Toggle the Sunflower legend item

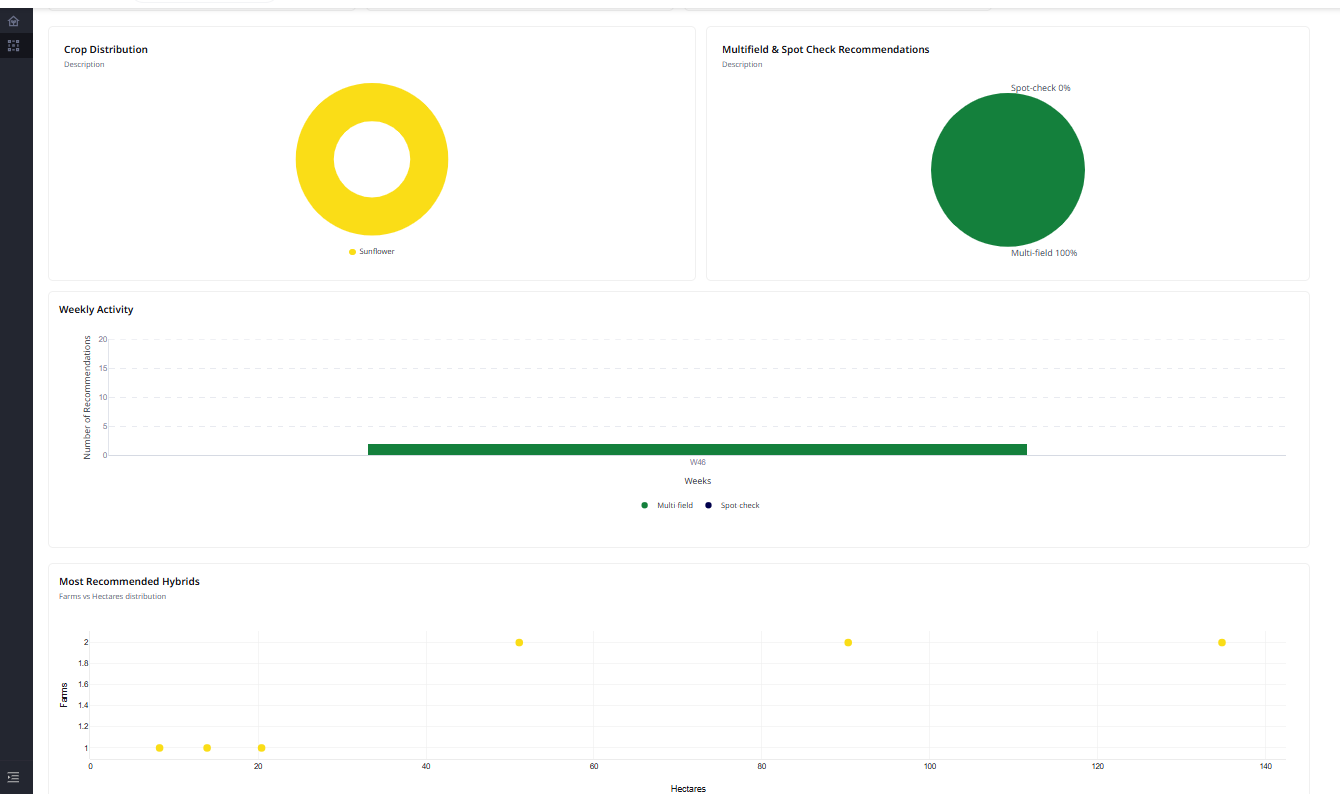(x=371, y=252)
